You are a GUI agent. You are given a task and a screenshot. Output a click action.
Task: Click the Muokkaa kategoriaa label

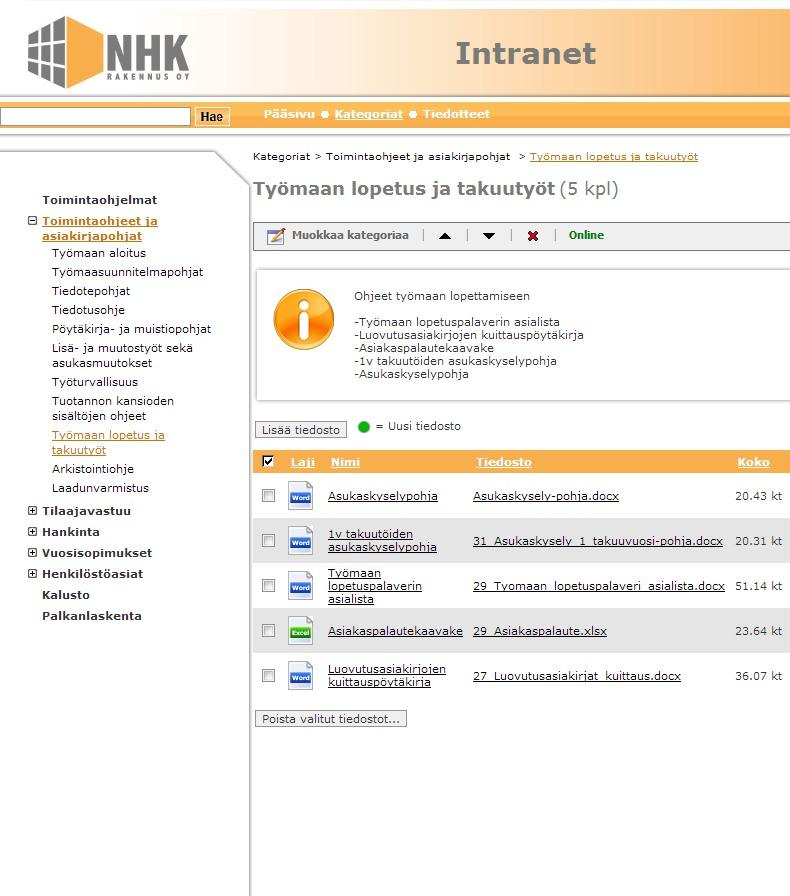[350, 235]
